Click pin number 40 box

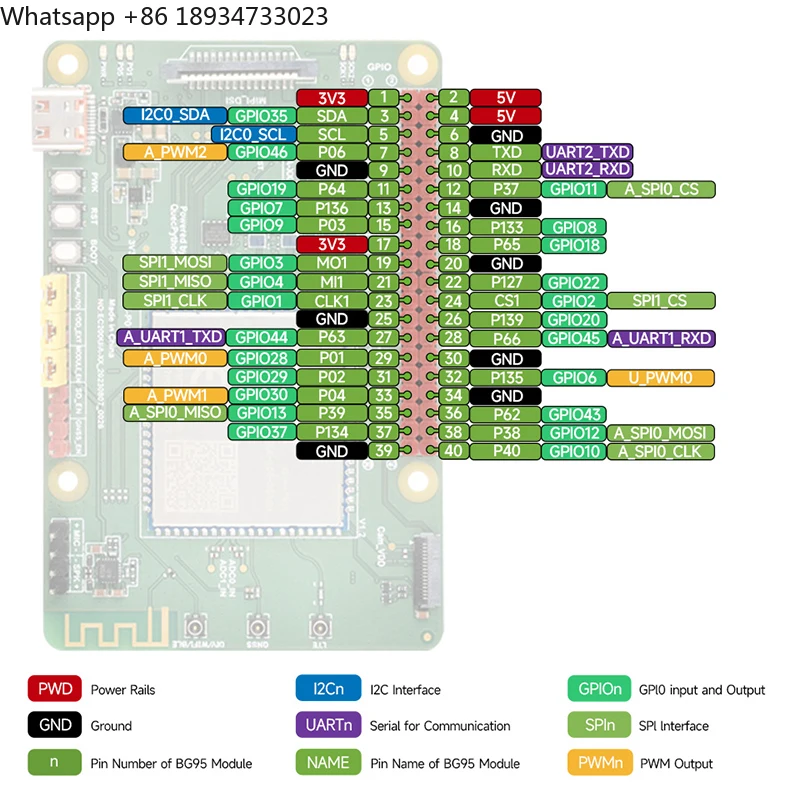[x=453, y=451]
